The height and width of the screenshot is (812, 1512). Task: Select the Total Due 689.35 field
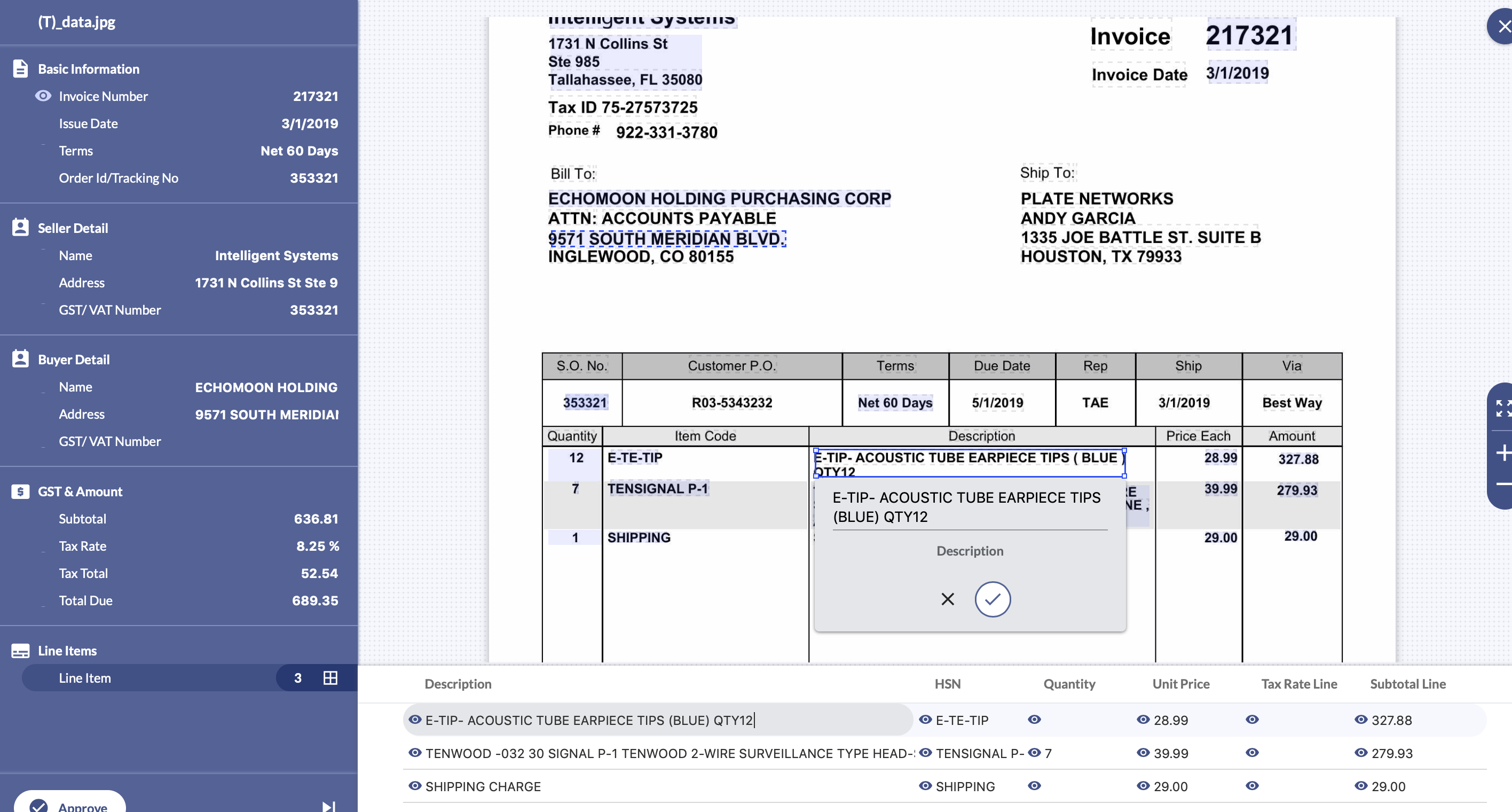pos(199,600)
